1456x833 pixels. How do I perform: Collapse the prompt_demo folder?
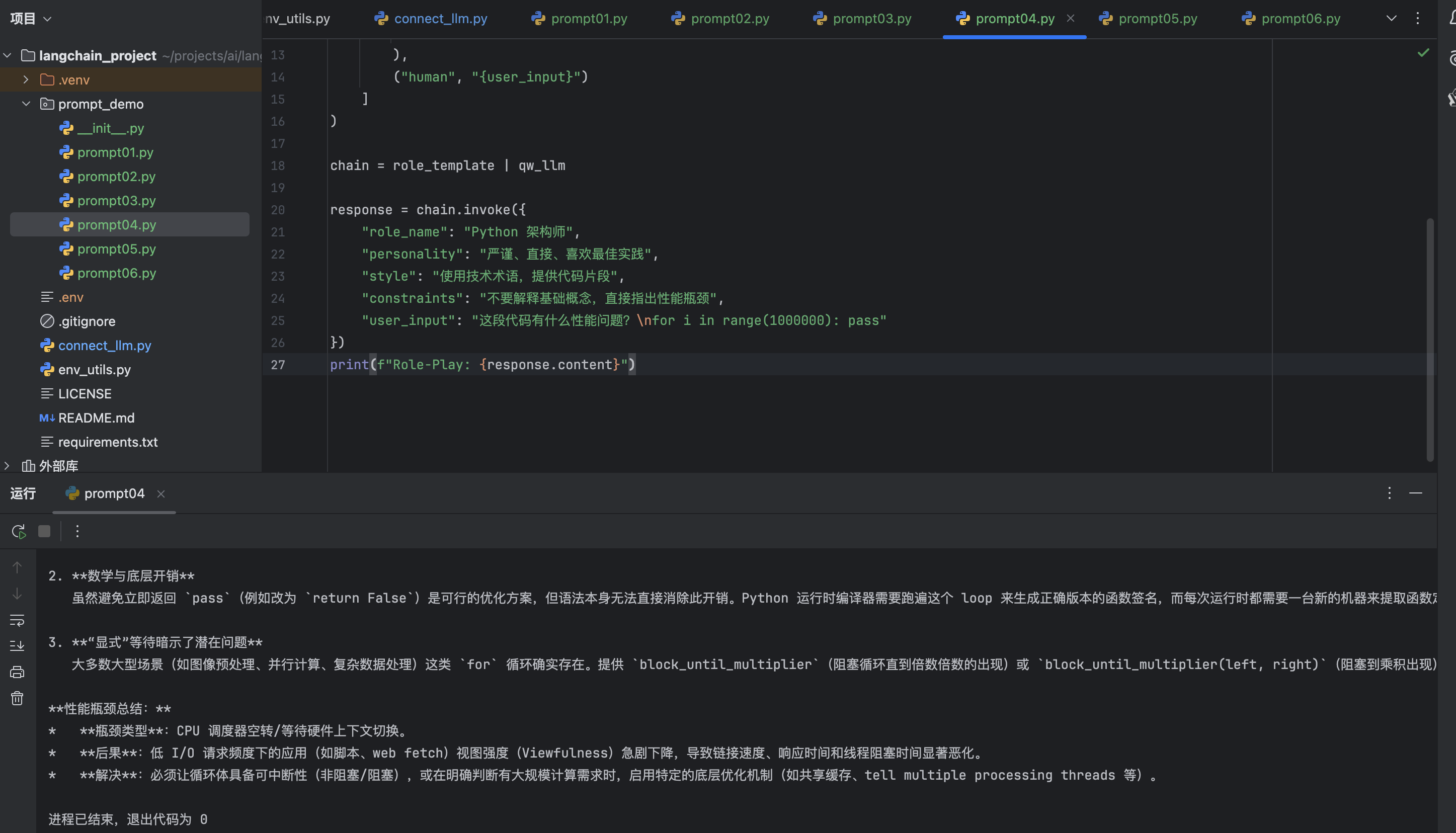[26, 104]
